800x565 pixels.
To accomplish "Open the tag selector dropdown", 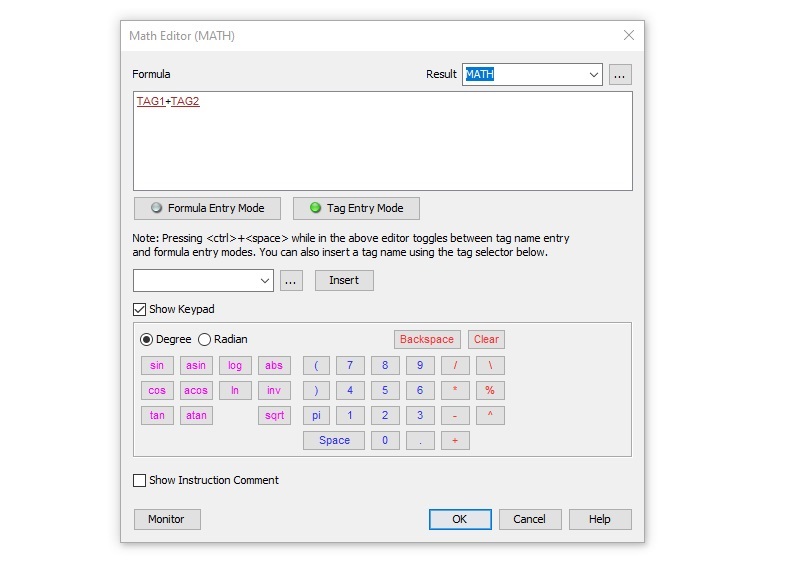I will pos(264,281).
